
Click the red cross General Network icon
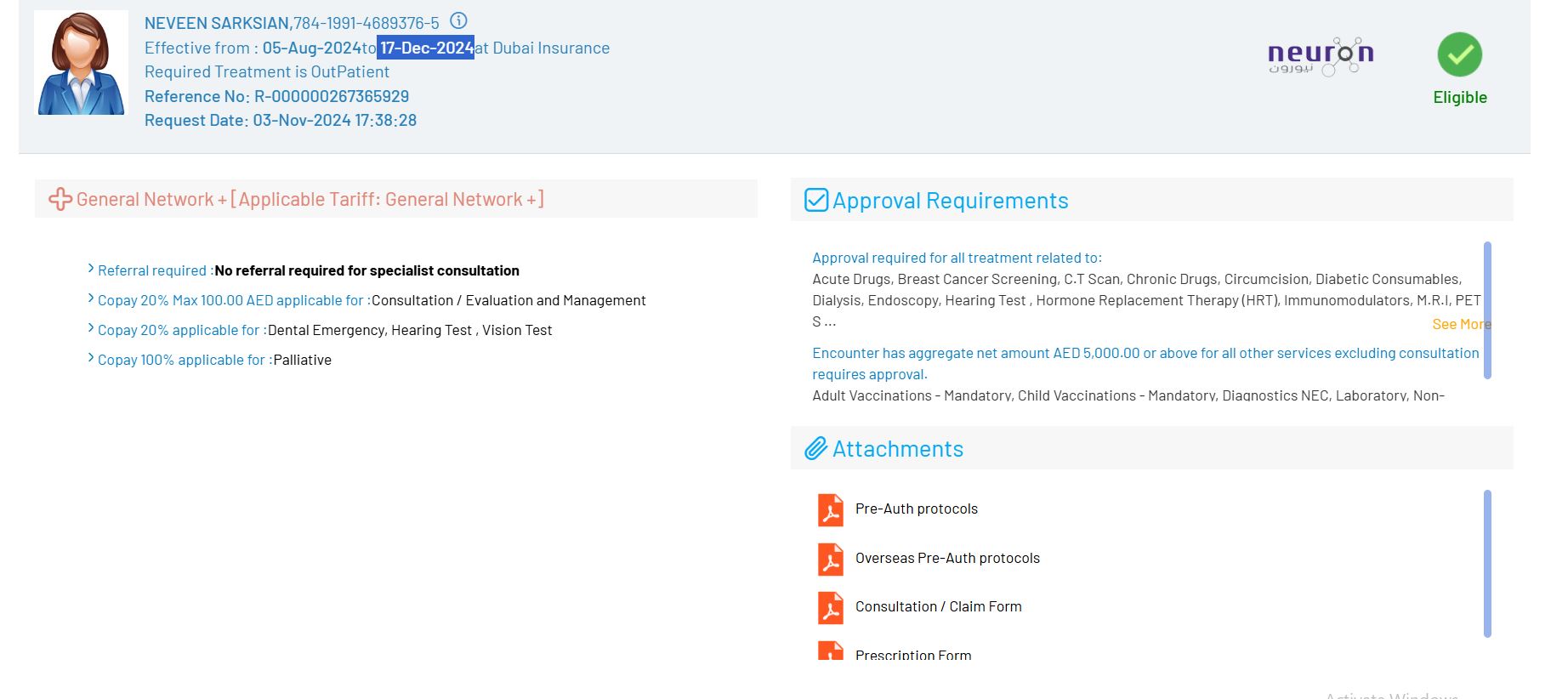tap(60, 199)
